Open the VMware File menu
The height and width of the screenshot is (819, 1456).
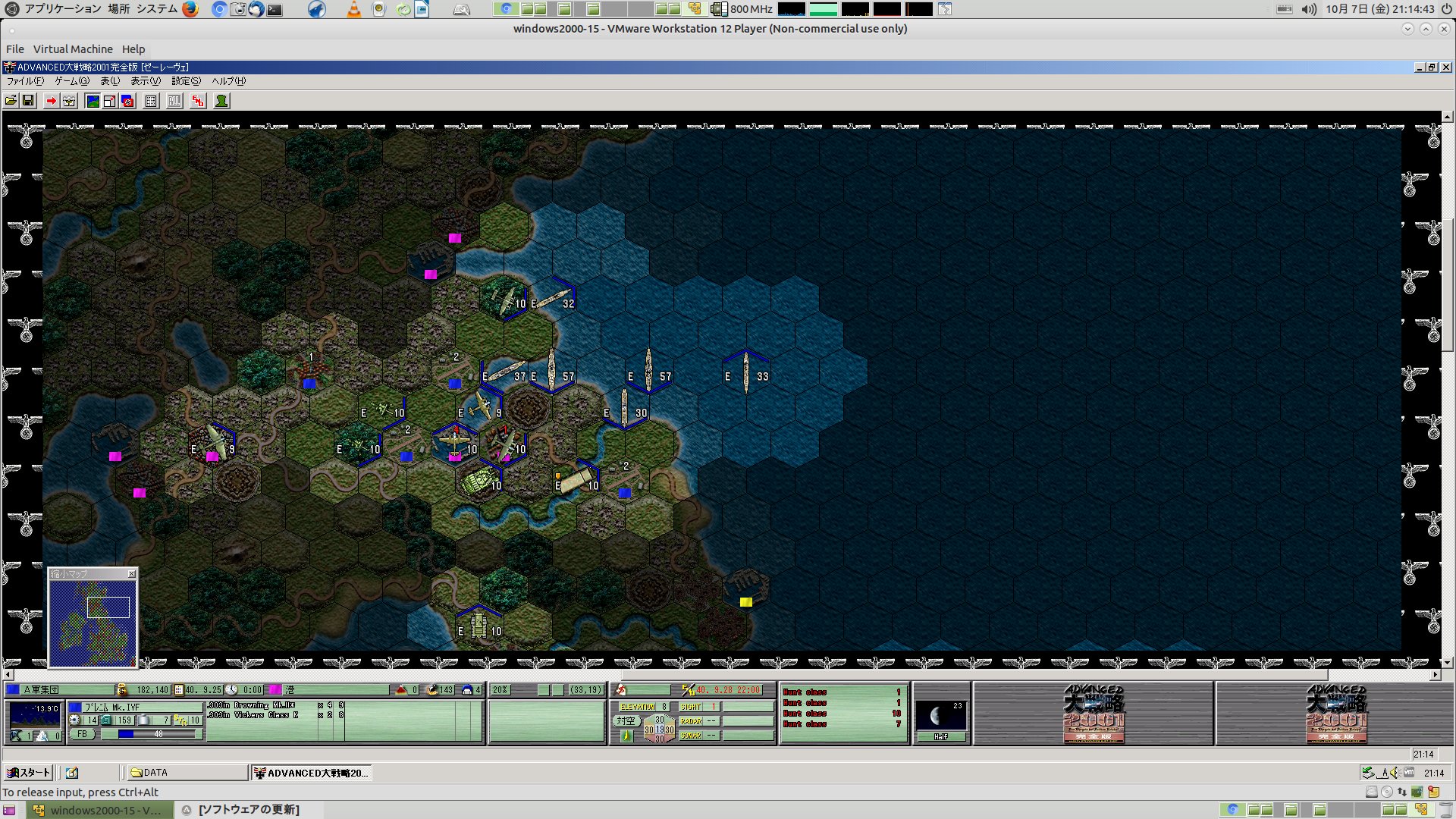coord(15,49)
